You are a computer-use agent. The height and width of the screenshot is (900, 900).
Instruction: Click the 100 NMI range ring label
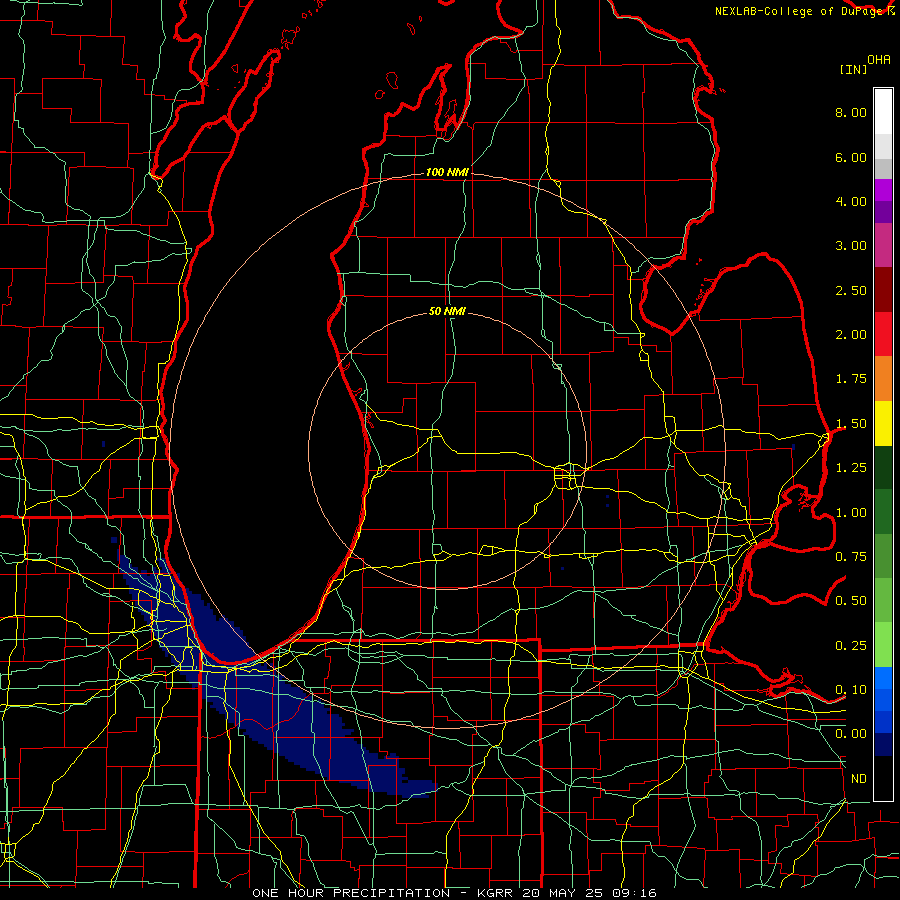tap(447, 172)
